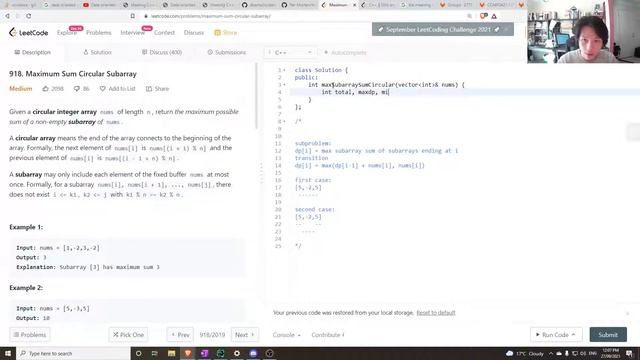Click the bookmark icon in address bar
The image size is (640, 360).
tap(133, 16)
